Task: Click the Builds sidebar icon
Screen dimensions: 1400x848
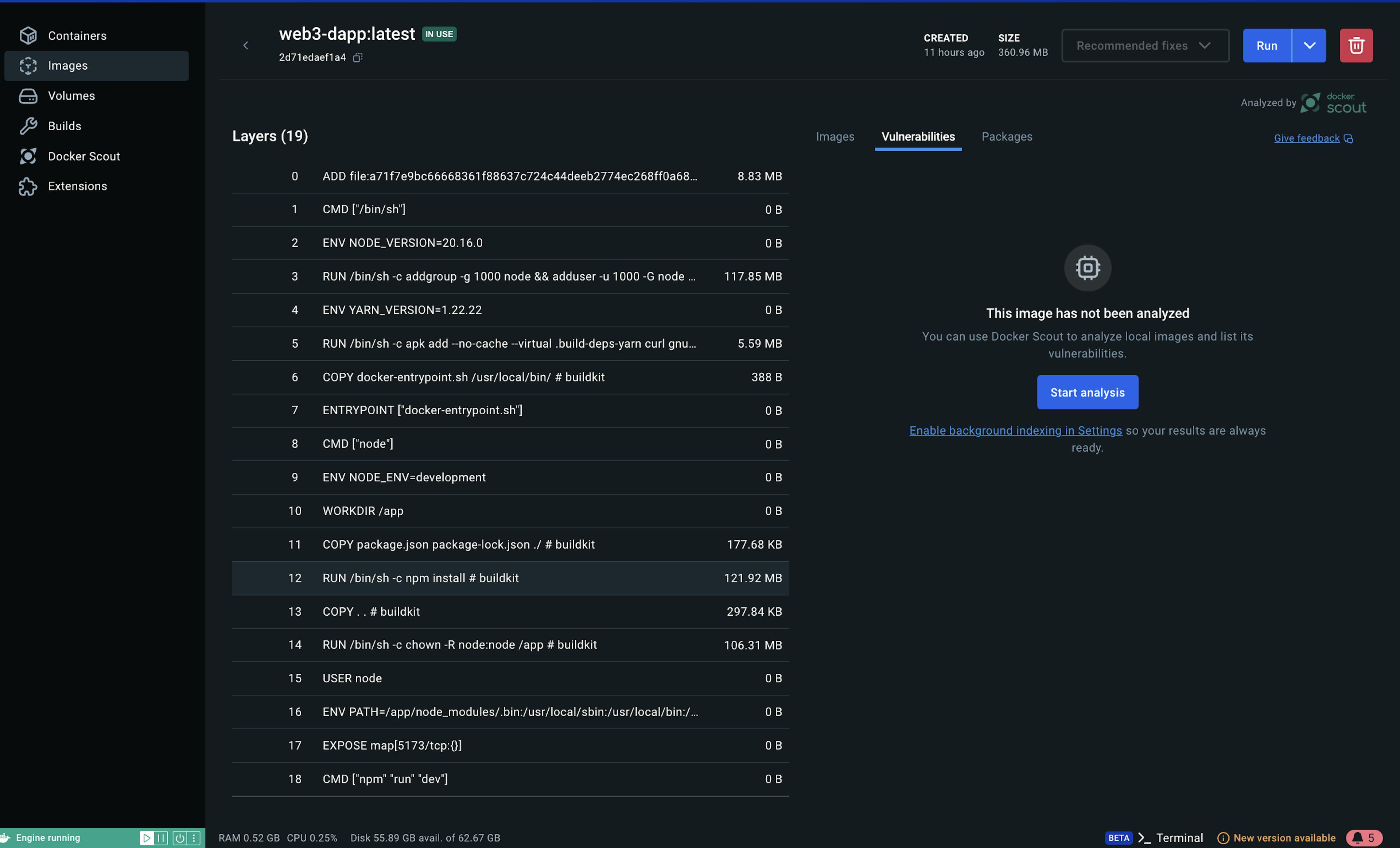Action: click(x=27, y=126)
